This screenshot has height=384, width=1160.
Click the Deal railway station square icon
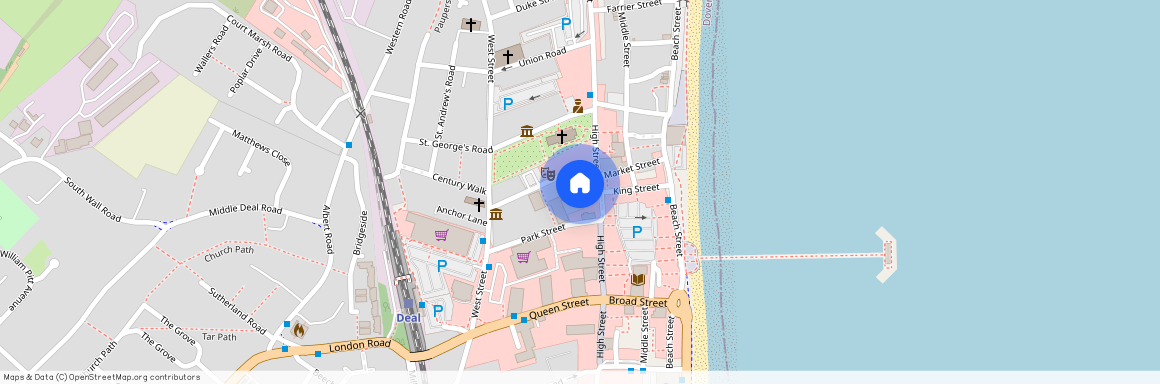(x=408, y=303)
